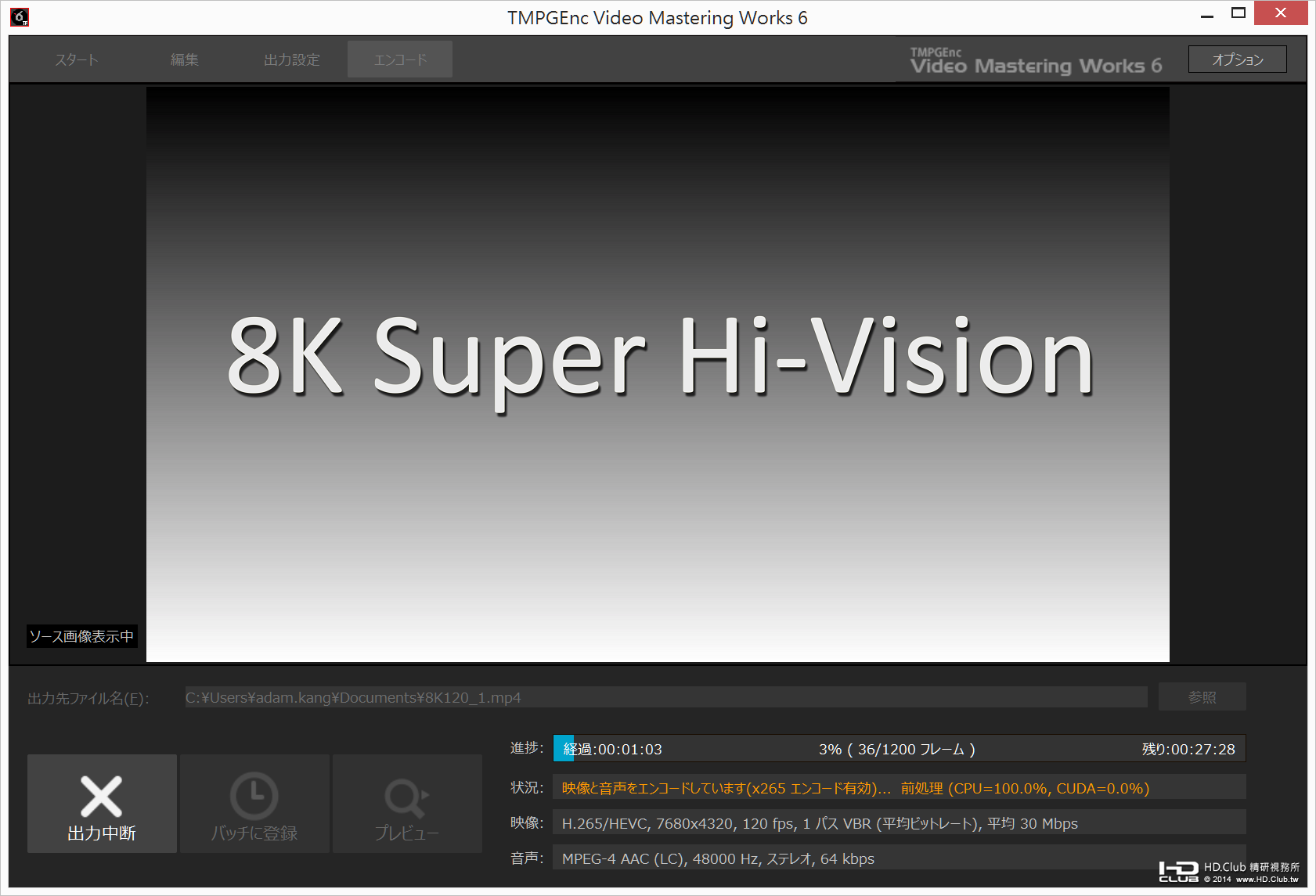
Task: Click the 状況 encoding status text
Action: (856, 788)
